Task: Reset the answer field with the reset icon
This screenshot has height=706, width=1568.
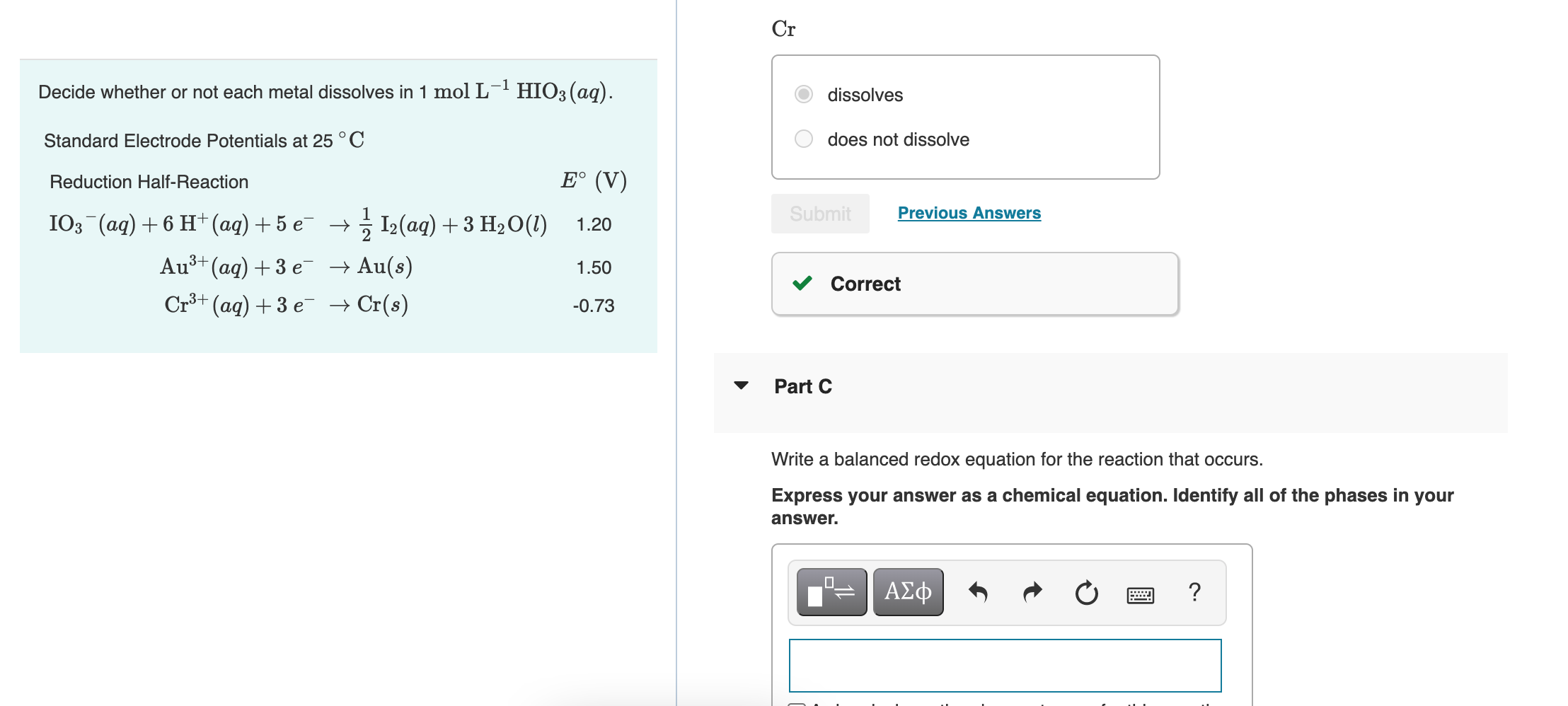Action: (1087, 593)
